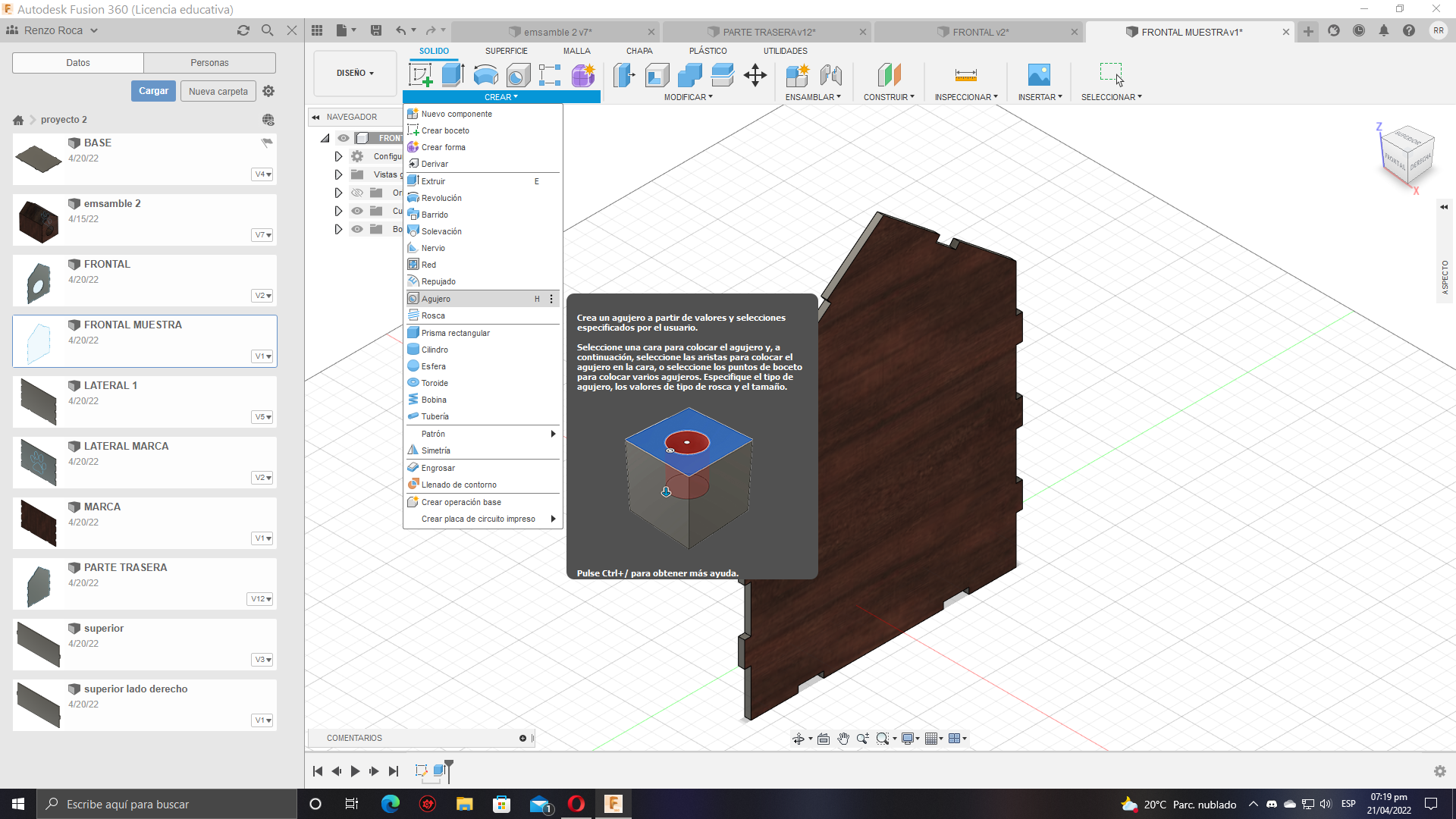The width and height of the screenshot is (1456, 819).
Task: Select the Agujero (Hole) tool
Action: pos(435,298)
